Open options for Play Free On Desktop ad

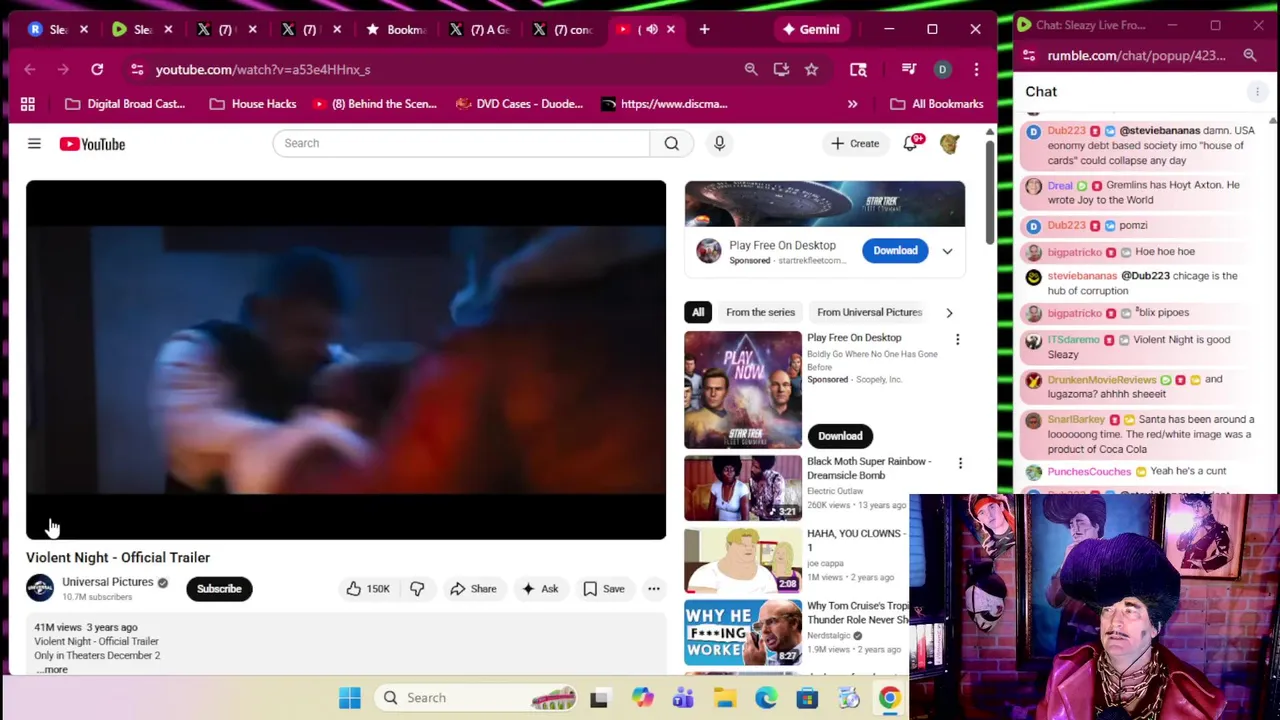(x=957, y=340)
